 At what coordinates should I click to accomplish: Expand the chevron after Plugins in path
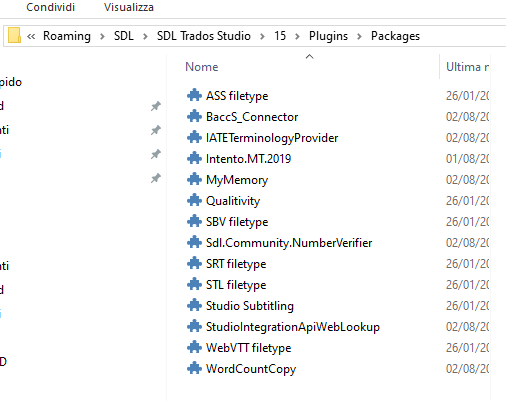359,36
